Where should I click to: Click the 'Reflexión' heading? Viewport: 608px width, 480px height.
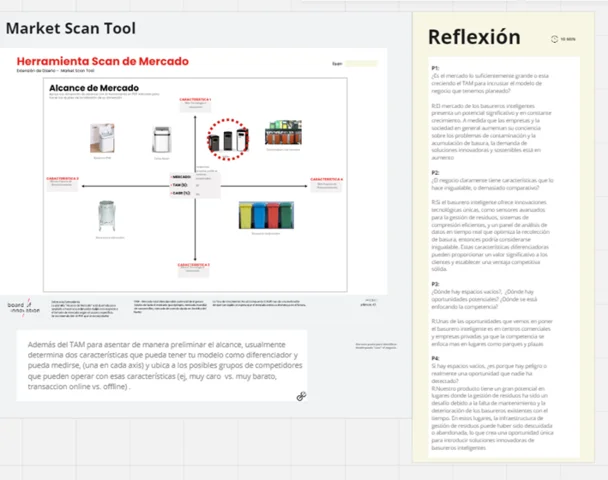pyautogui.click(x=474, y=37)
